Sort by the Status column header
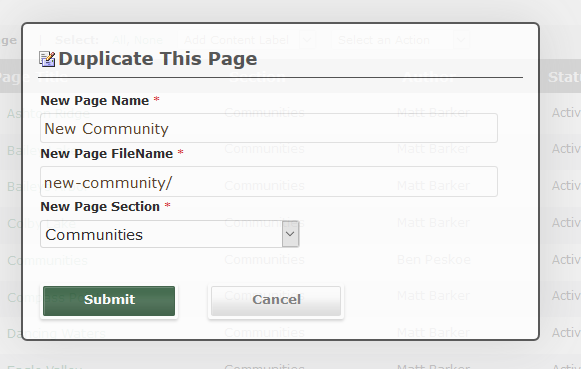The image size is (581, 369). point(564,77)
